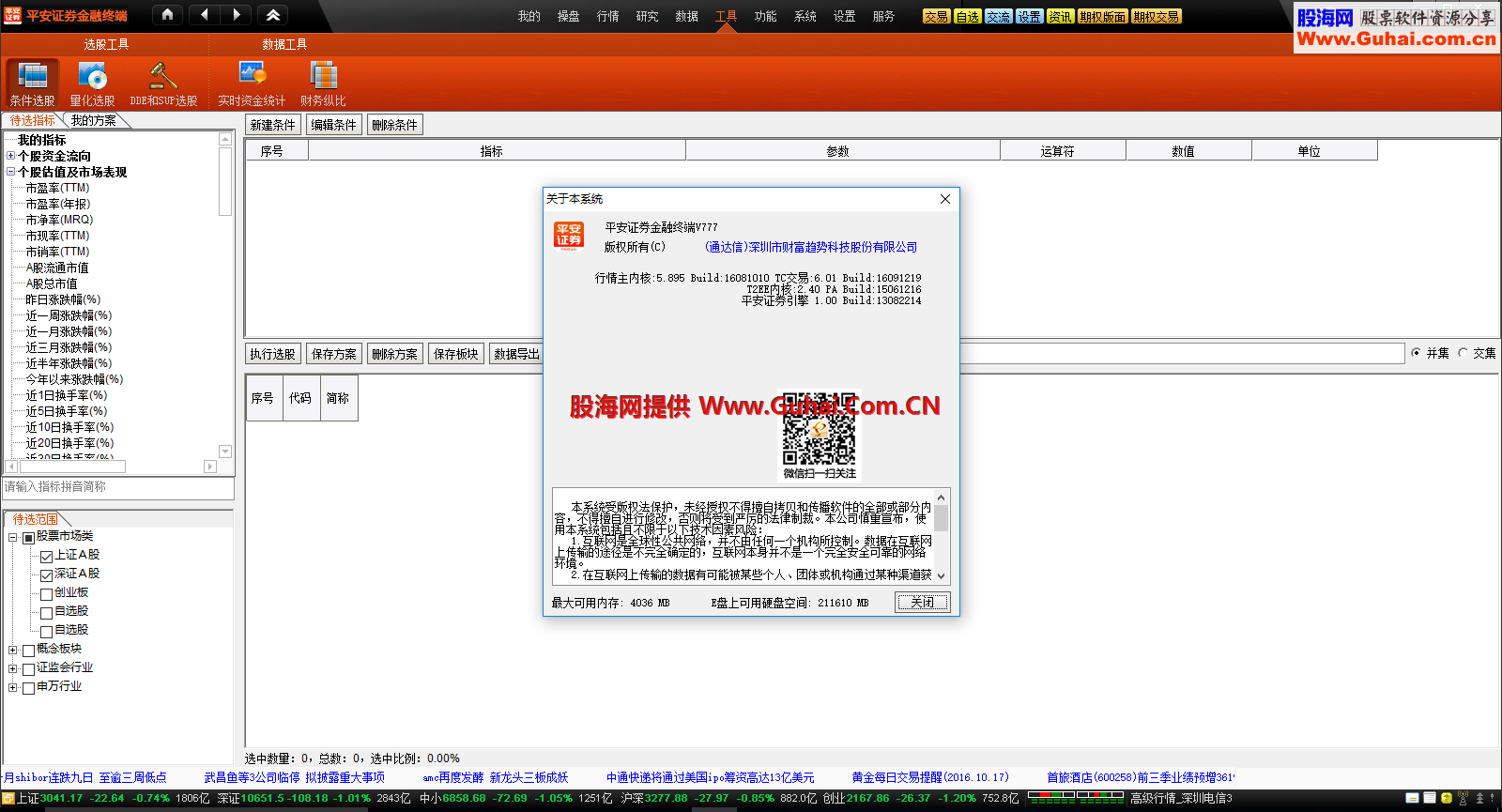Click the QR code in about dialog
The height and width of the screenshot is (812, 1502).
pyautogui.click(x=820, y=428)
